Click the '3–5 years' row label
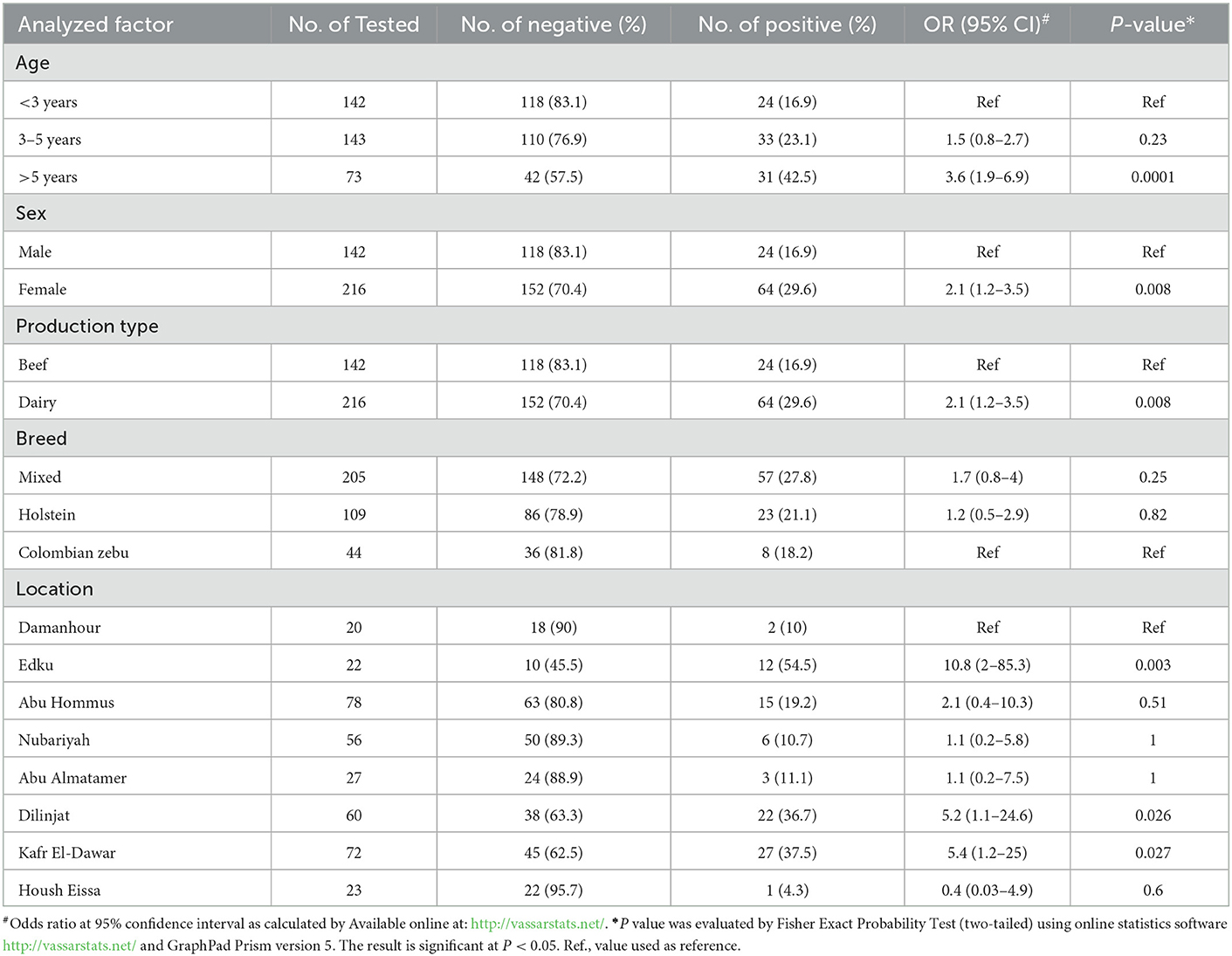Image resolution: width=1232 pixels, height=956 pixels. coord(50,140)
